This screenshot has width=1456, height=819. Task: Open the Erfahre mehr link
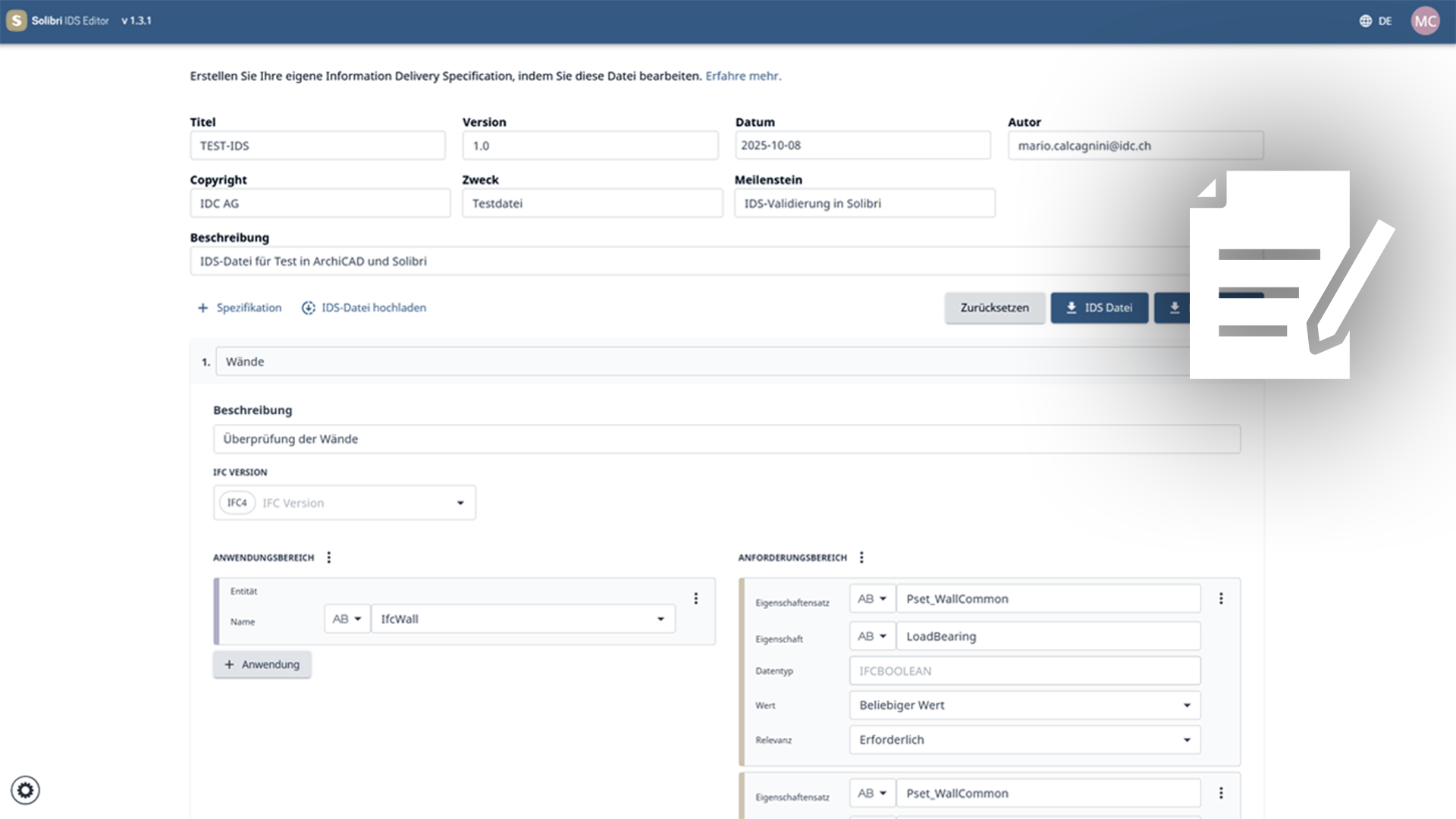tap(743, 76)
